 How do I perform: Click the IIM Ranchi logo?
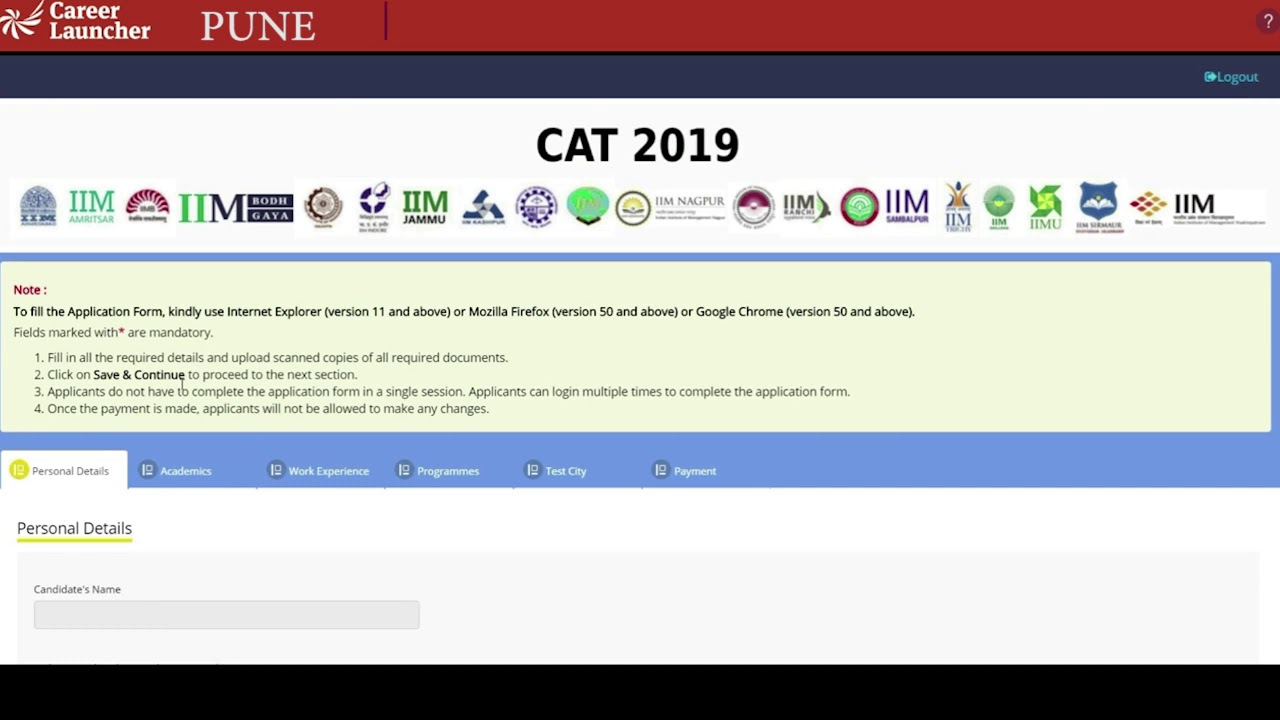point(807,207)
